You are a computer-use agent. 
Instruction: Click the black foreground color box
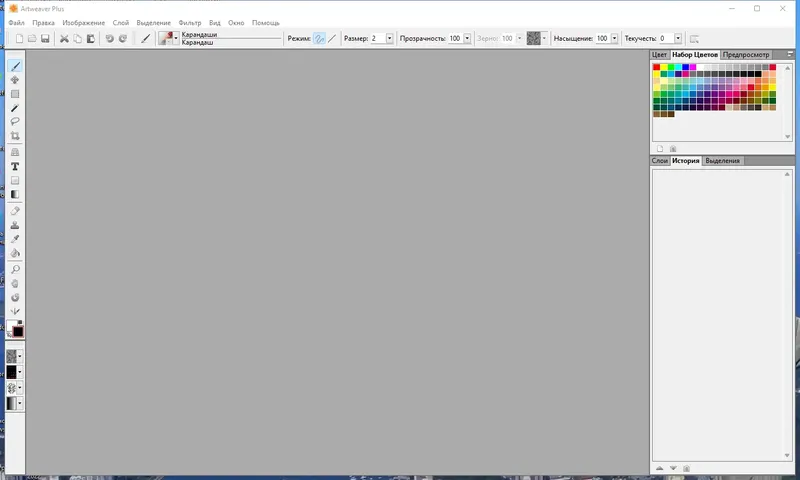click(x=18, y=332)
